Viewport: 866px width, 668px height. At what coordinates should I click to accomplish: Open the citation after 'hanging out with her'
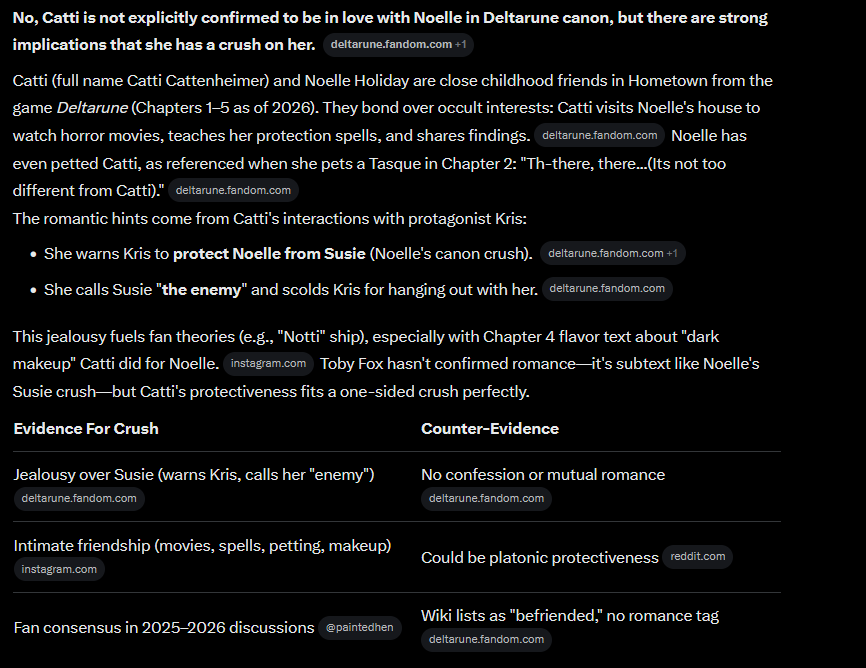click(x=607, y=288)
